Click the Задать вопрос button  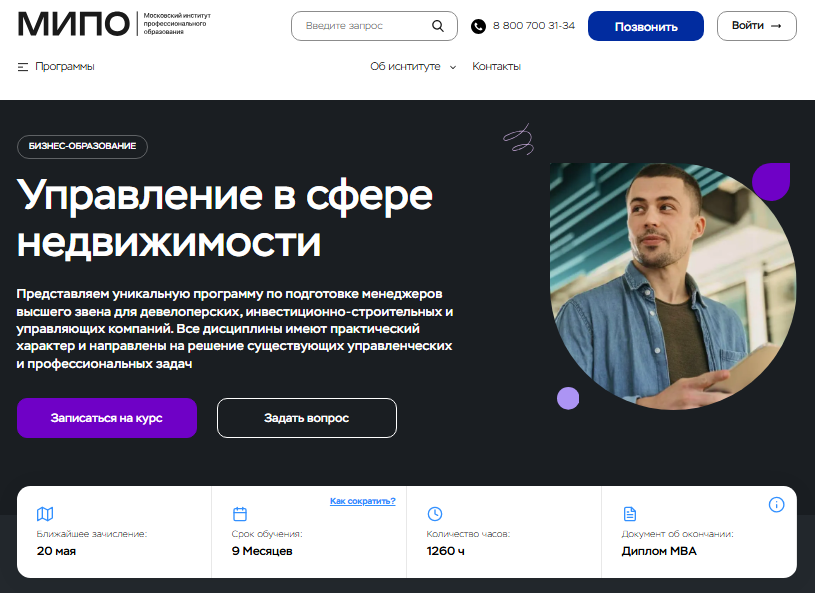click(307, 418)
